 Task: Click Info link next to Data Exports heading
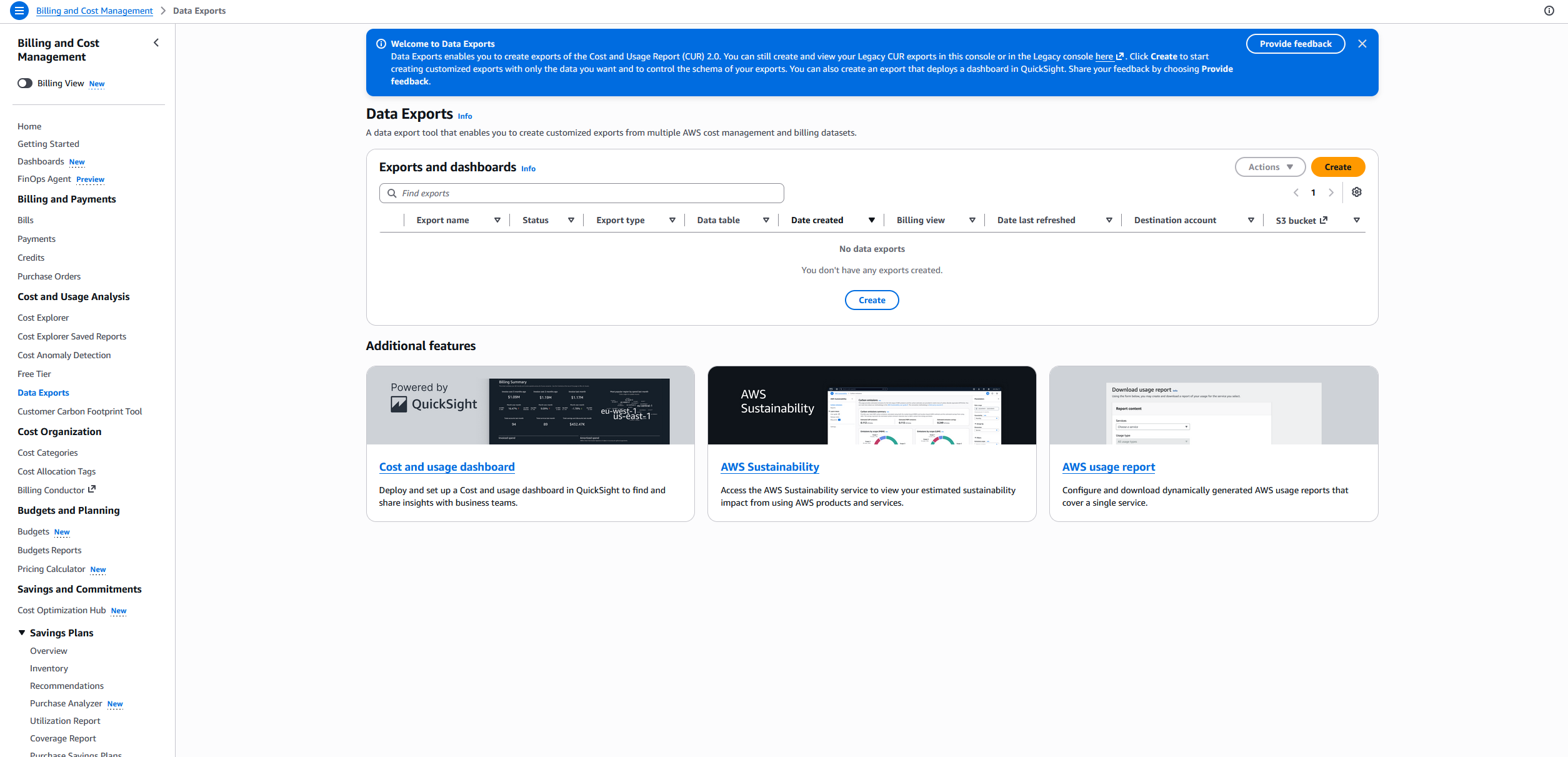[x=465, y=116]
